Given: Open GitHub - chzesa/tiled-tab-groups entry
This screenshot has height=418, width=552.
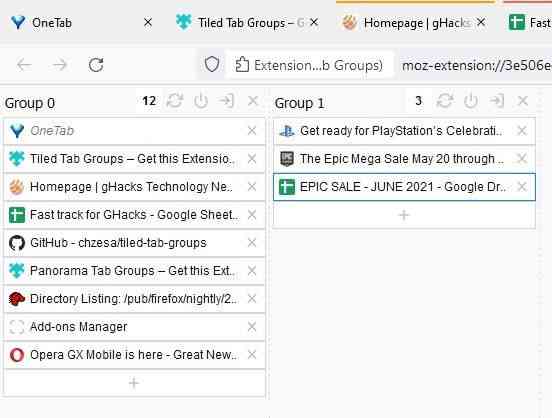Looking at the screenshot, I should (134, 243).
